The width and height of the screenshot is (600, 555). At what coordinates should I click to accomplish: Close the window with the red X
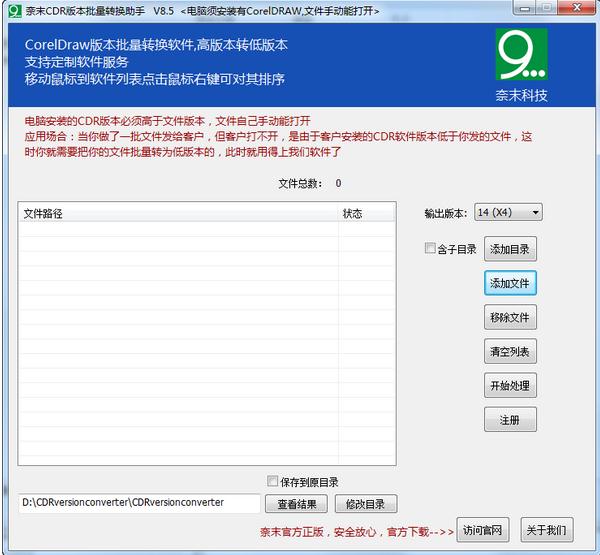click(x=576, y=8)
